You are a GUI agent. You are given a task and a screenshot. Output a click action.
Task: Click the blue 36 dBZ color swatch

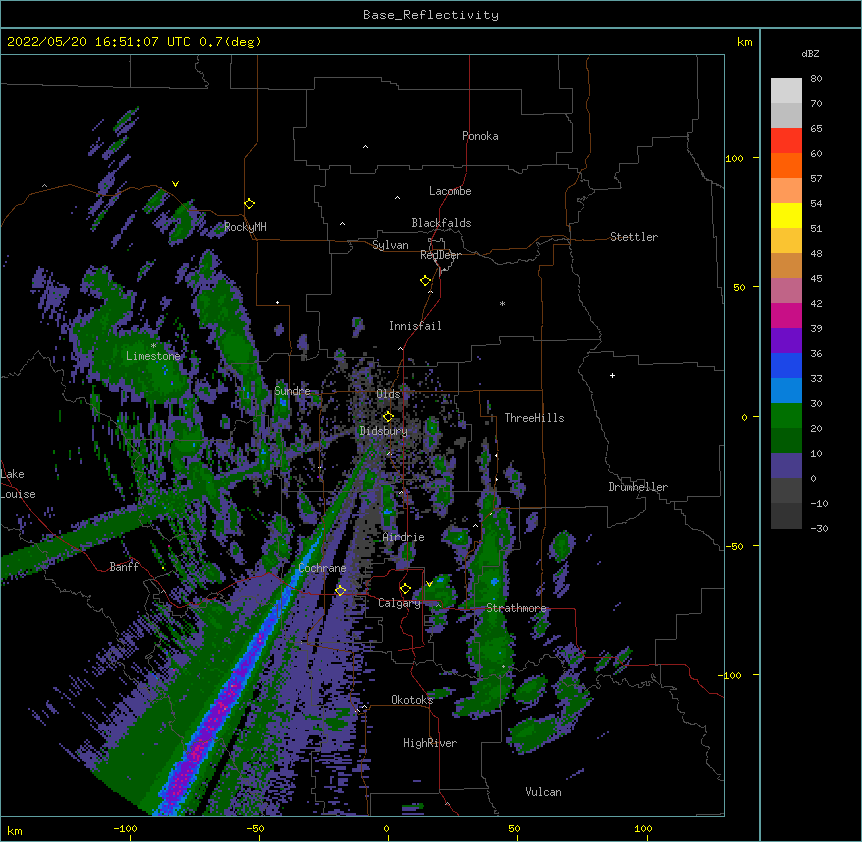[786, 365]
